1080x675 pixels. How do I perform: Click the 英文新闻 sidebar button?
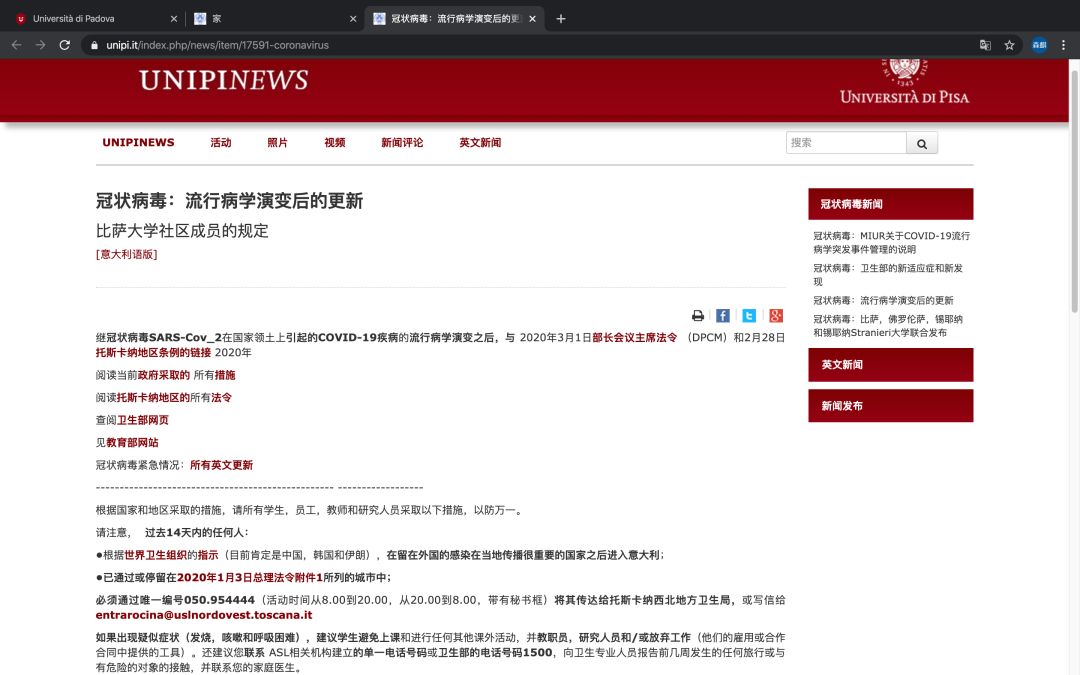click(891, 364)
